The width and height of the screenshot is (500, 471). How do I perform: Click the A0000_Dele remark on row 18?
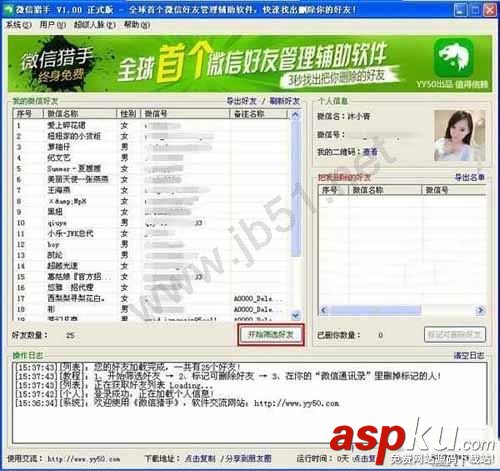258,309
